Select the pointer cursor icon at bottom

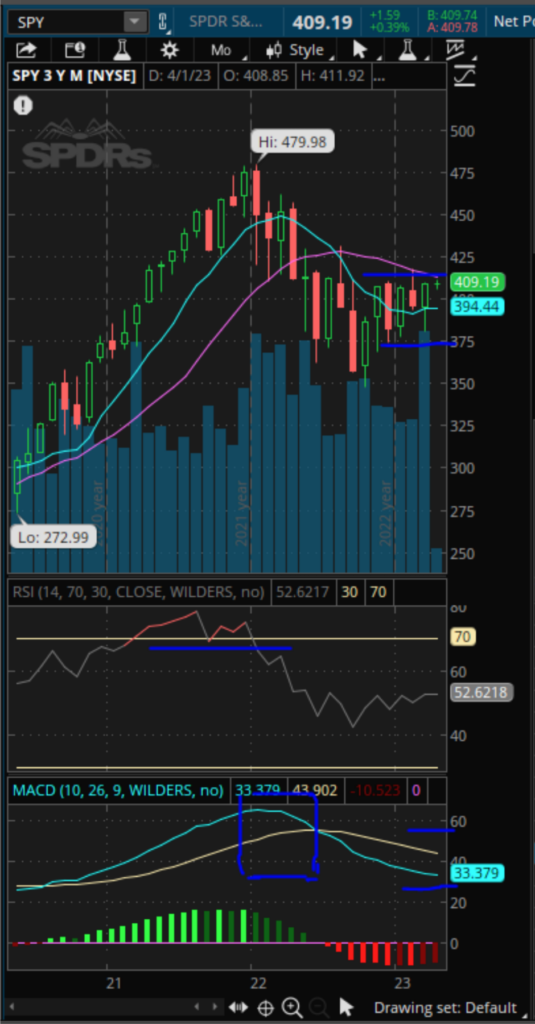tap(346, 1006)
